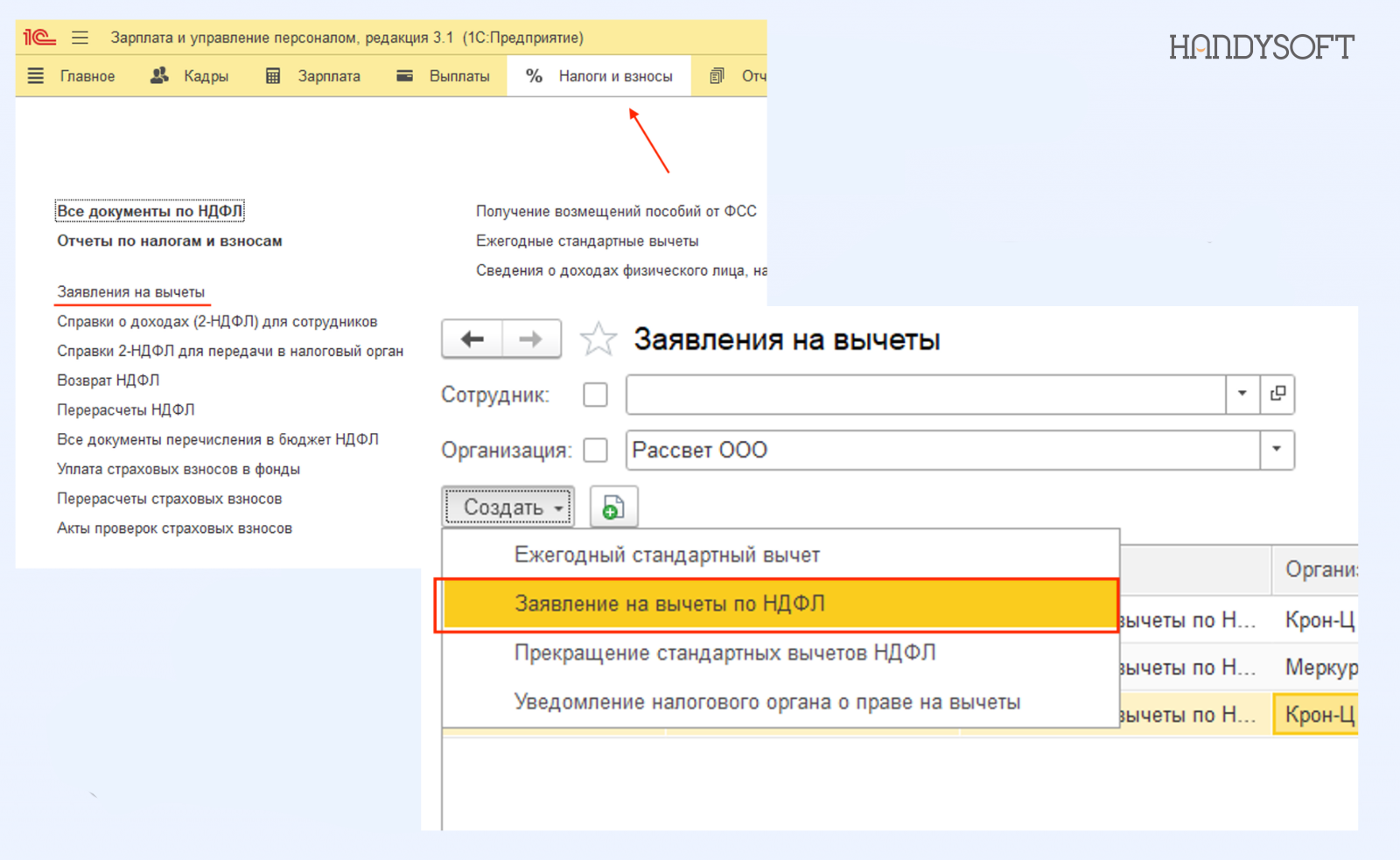Open the Возврат НДФЛ link
Screen dimensions: 1400x860
(108, 381)
